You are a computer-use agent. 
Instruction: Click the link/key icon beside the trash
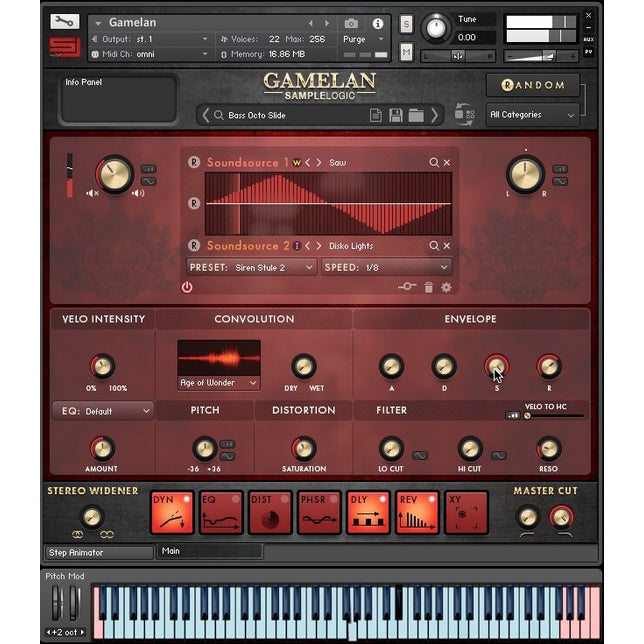pos(407,286)
